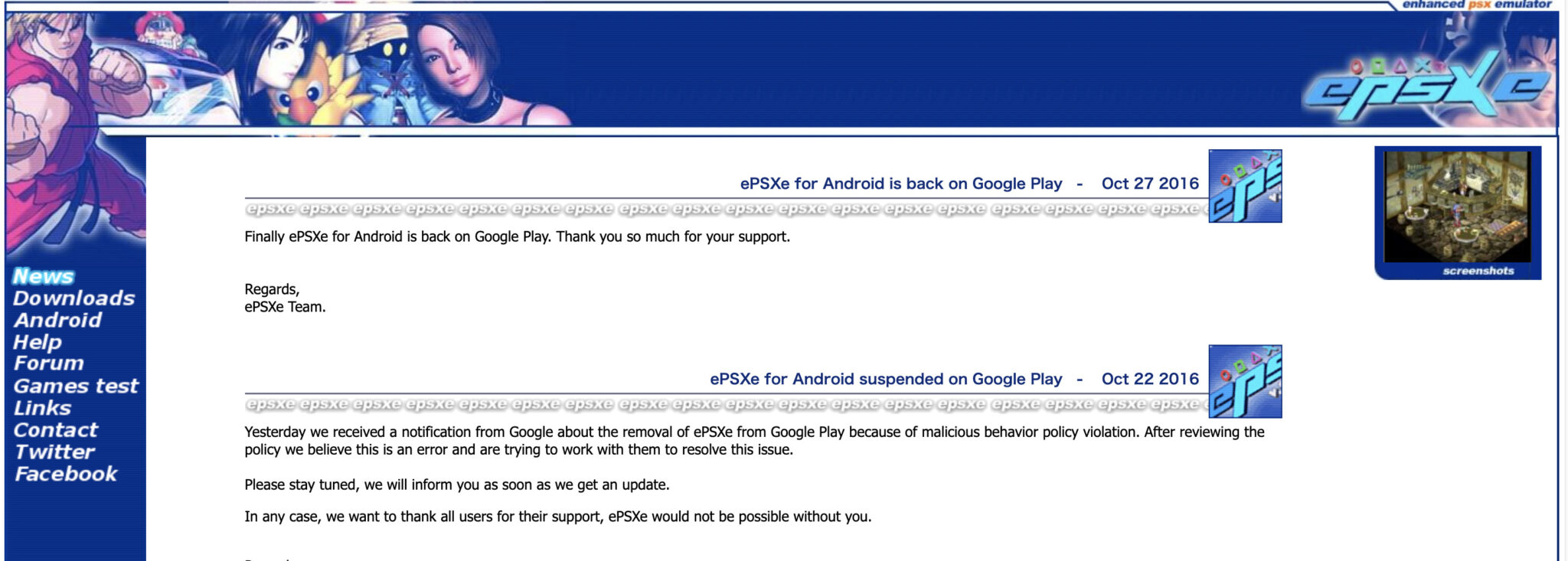Go to the Downloads page
1568x561 pixels.
(73, 298)
